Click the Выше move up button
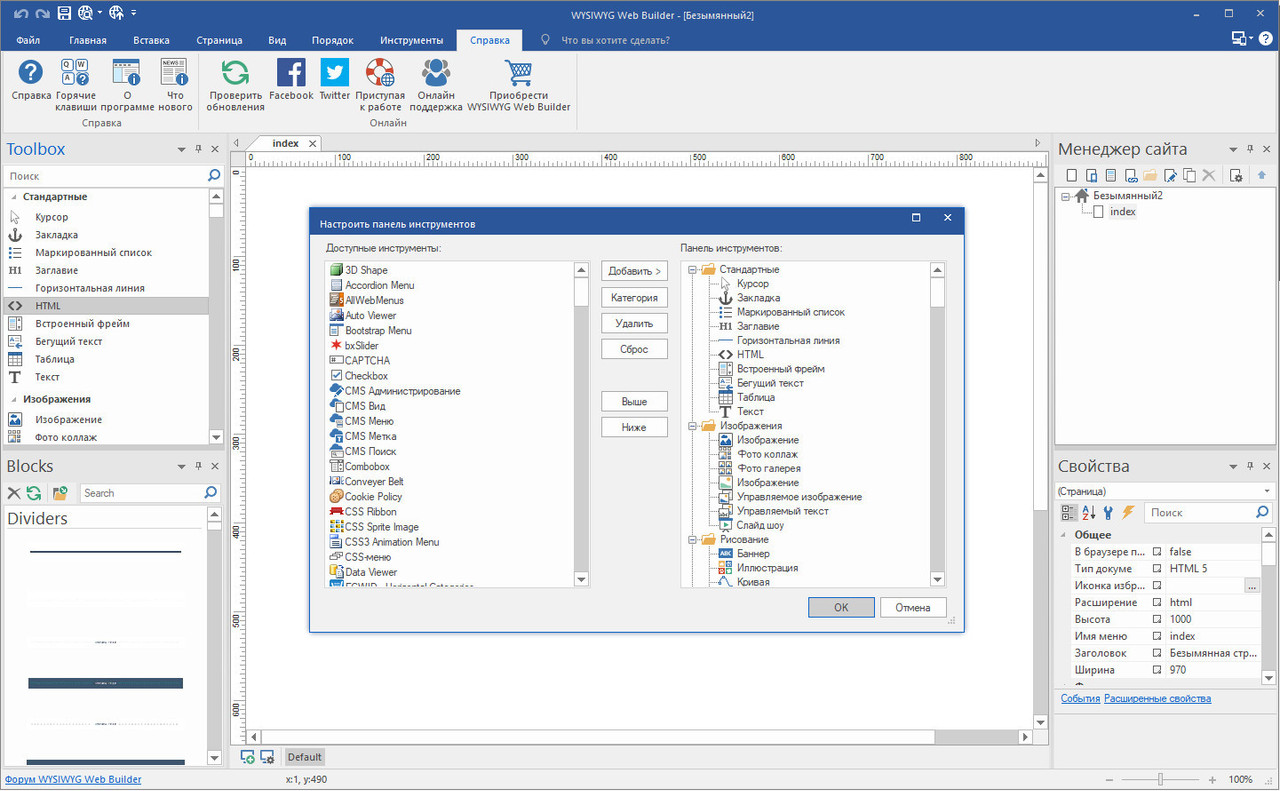 click(x=634, y=401)
